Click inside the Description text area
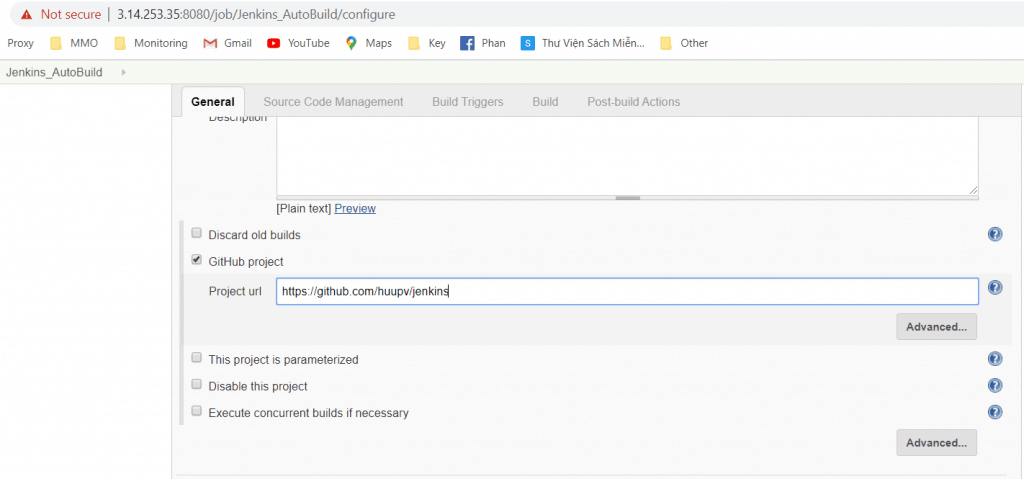The width and height of the screenshot is (1024, 479). [627, 156]
